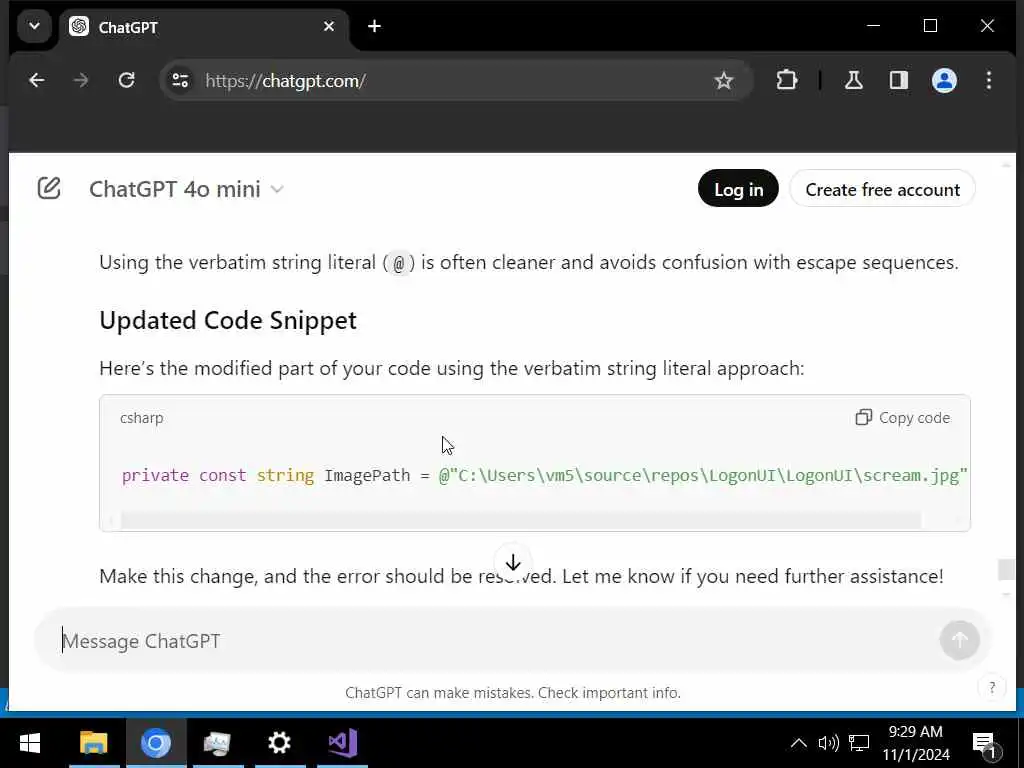
Task: Open the Windows Start menu
Action: (30, 743)
